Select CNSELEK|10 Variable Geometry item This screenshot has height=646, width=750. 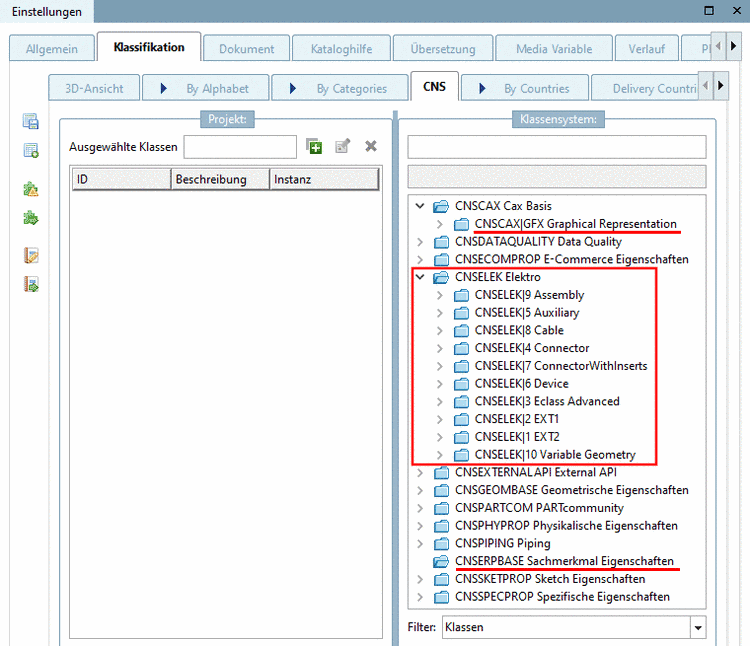pyautogui.click(x=555, y=455)
